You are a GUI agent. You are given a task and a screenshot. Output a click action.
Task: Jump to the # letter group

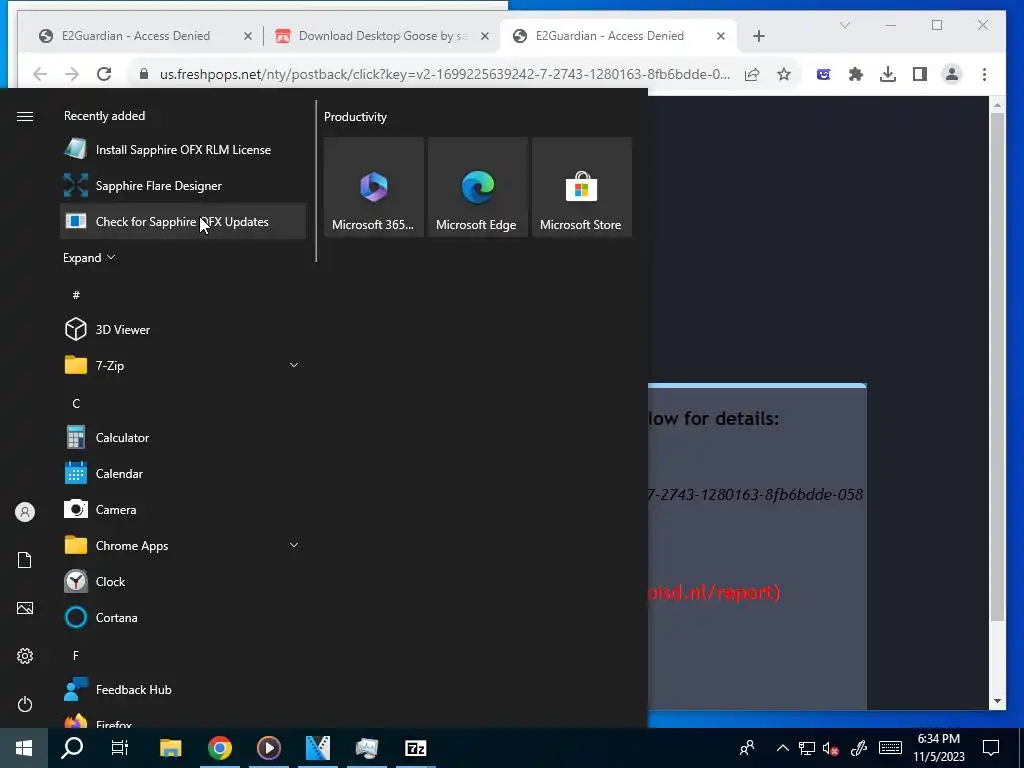(x=76, y=295)
